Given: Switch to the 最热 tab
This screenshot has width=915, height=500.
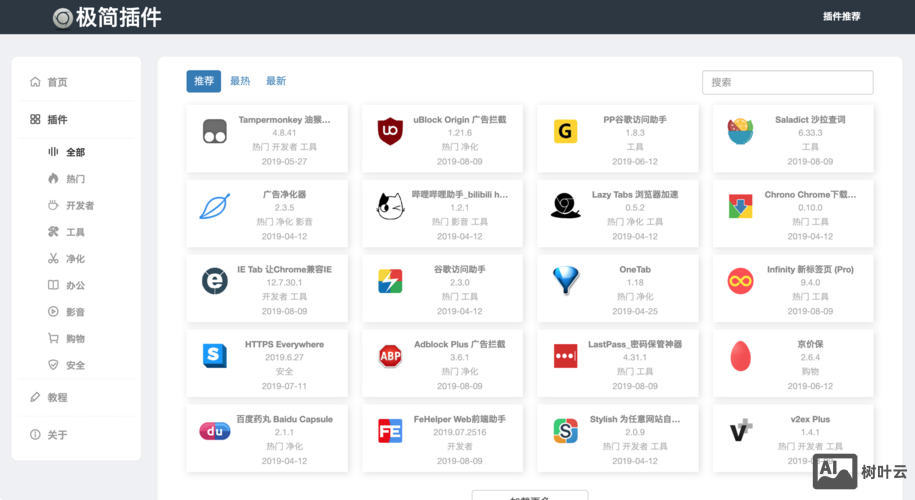Looking at the screenshot, I should pos(240,81).
